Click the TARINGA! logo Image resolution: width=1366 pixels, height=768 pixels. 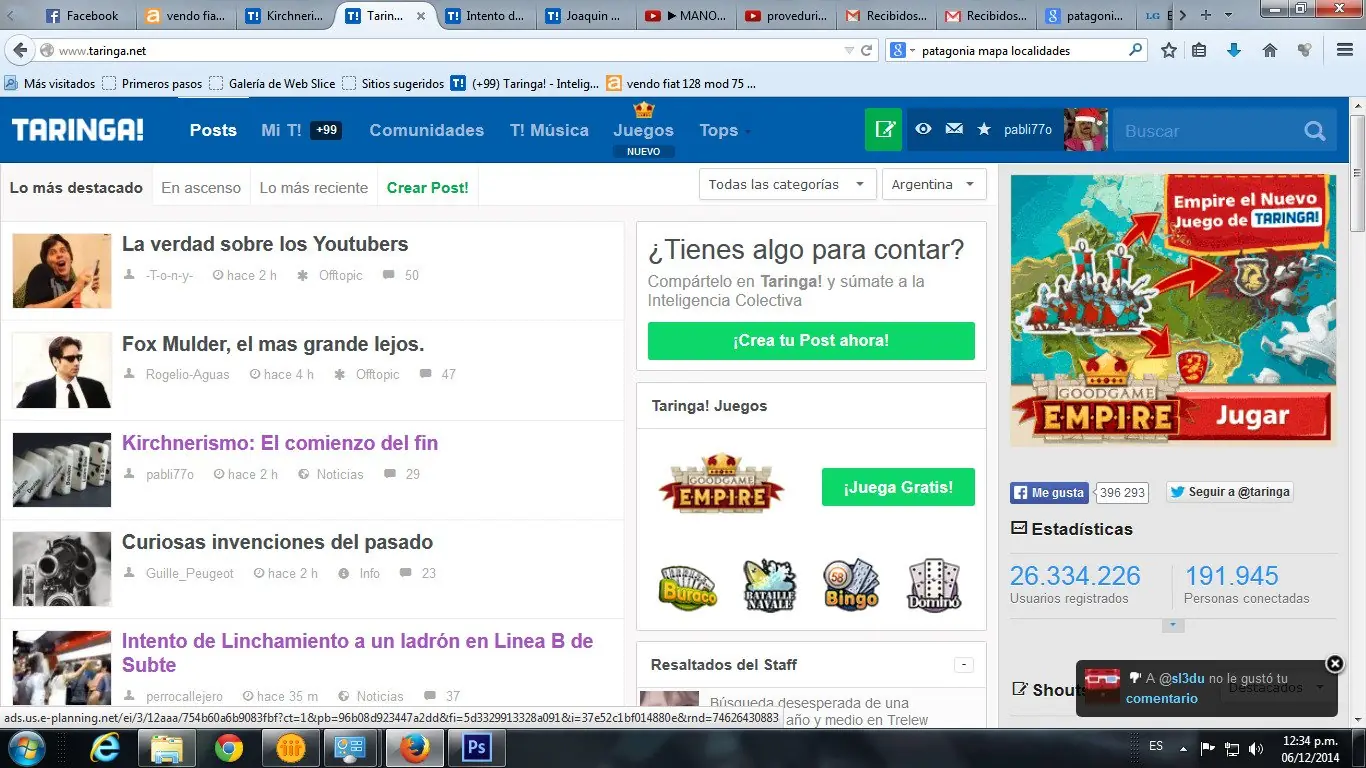click(78, 130)
